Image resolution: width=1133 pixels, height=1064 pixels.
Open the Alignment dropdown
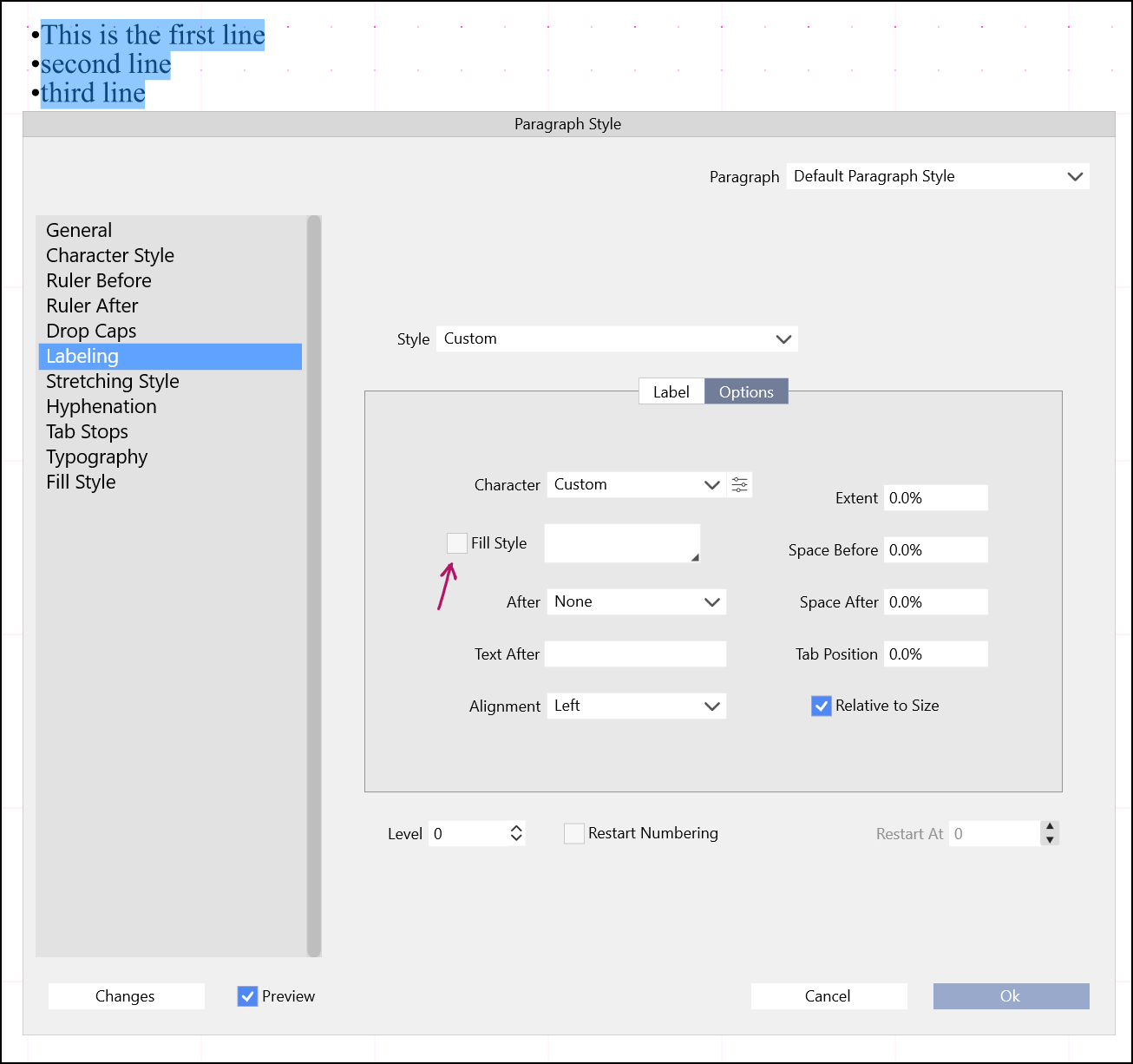click(x=636, y=706)
